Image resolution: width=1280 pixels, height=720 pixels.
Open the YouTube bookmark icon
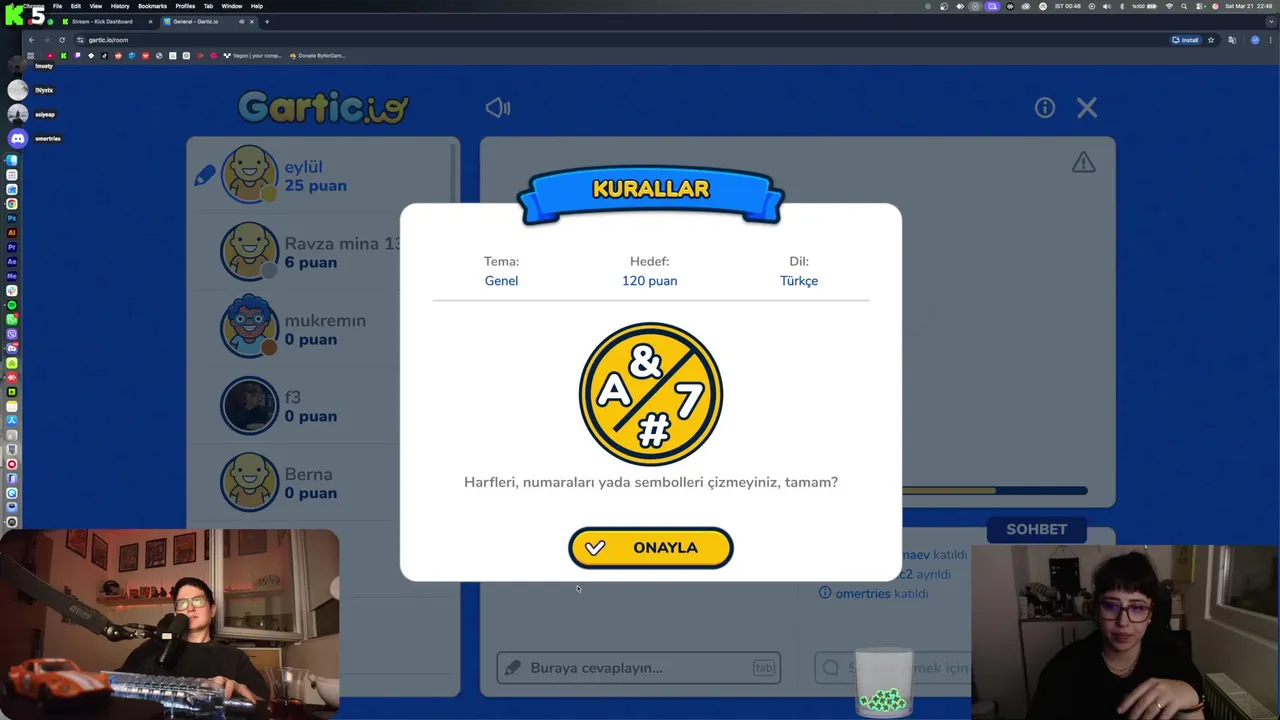(50, 56)
